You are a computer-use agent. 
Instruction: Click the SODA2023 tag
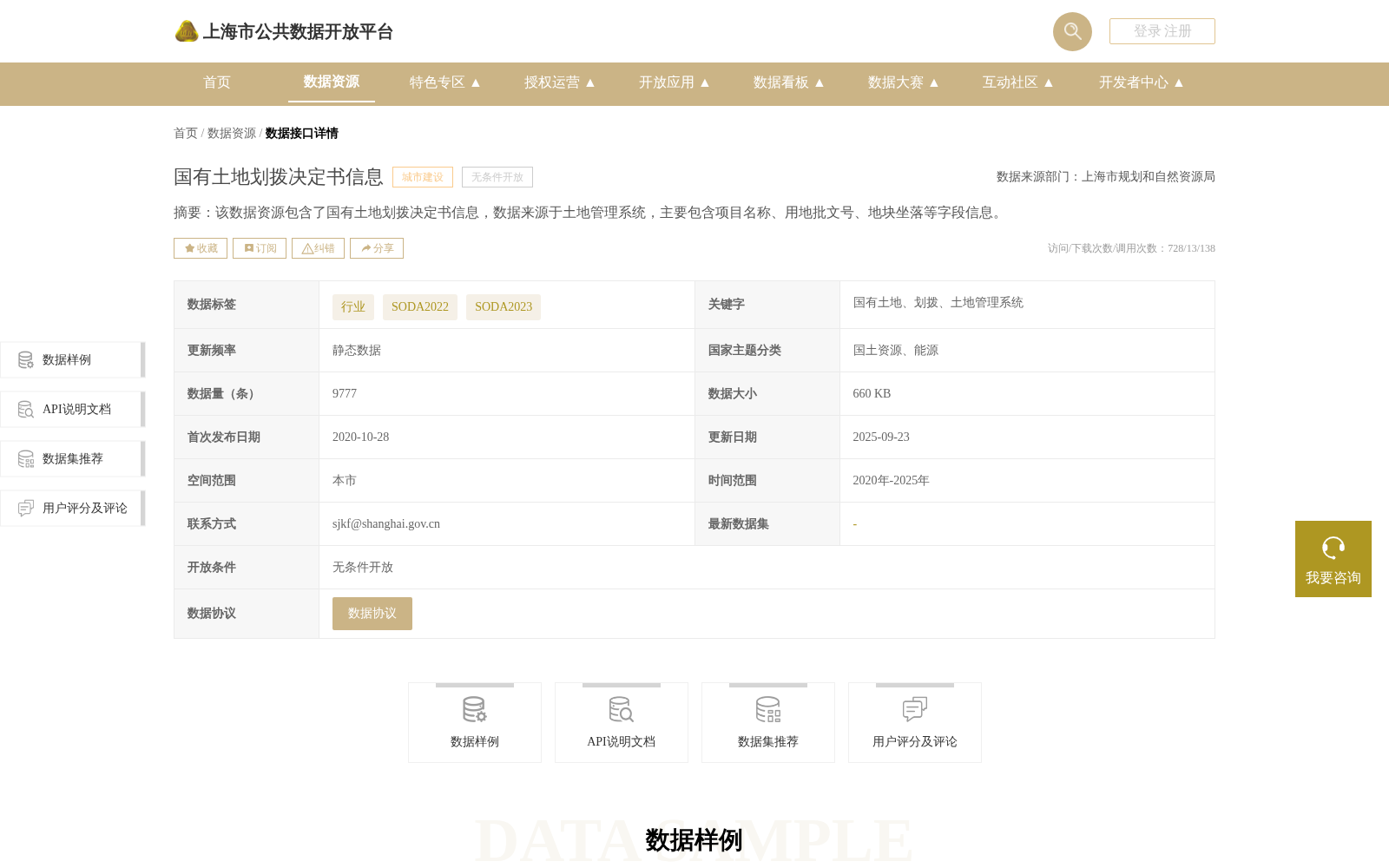point(504,307)
